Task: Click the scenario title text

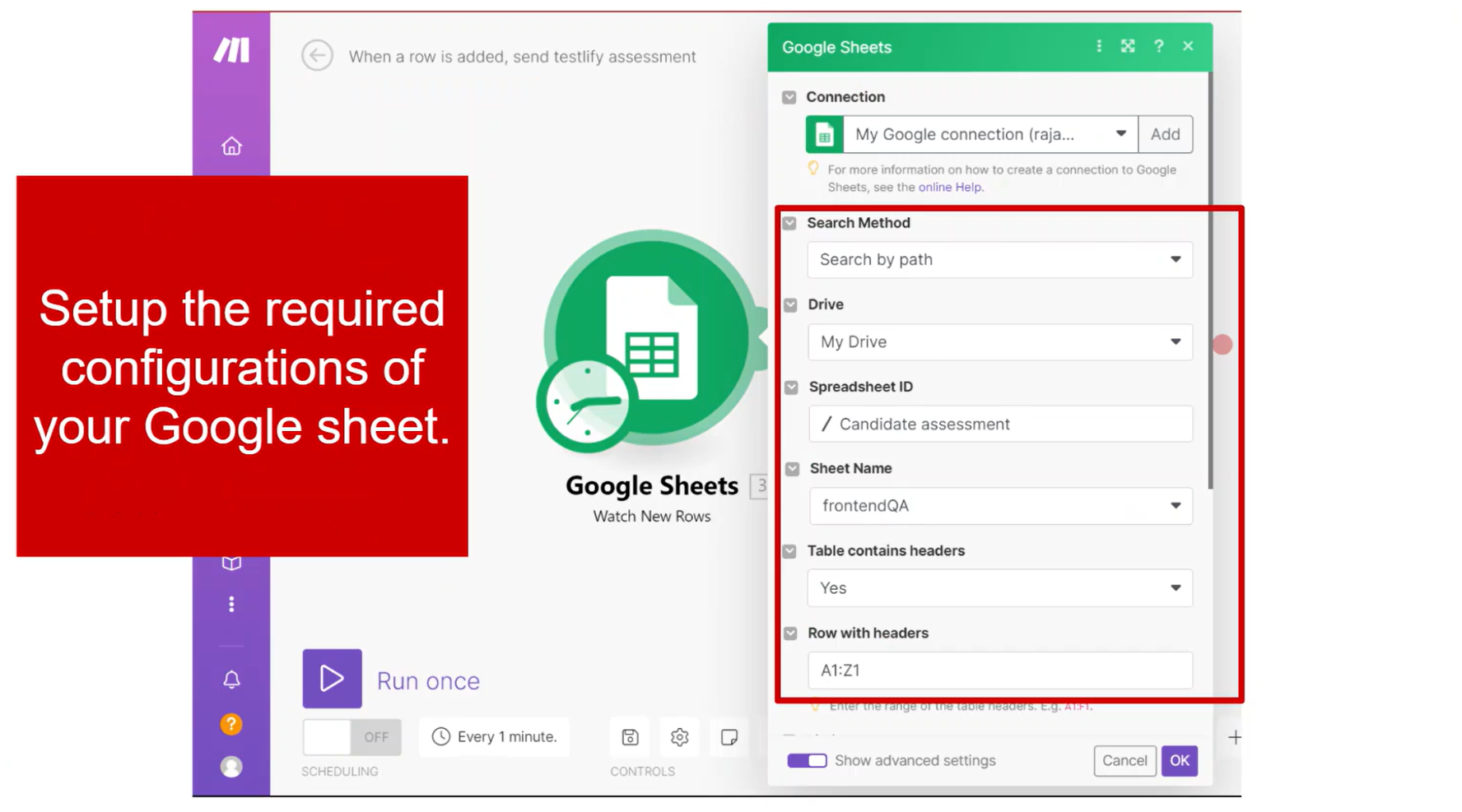Action: click(x=522, y=57)
